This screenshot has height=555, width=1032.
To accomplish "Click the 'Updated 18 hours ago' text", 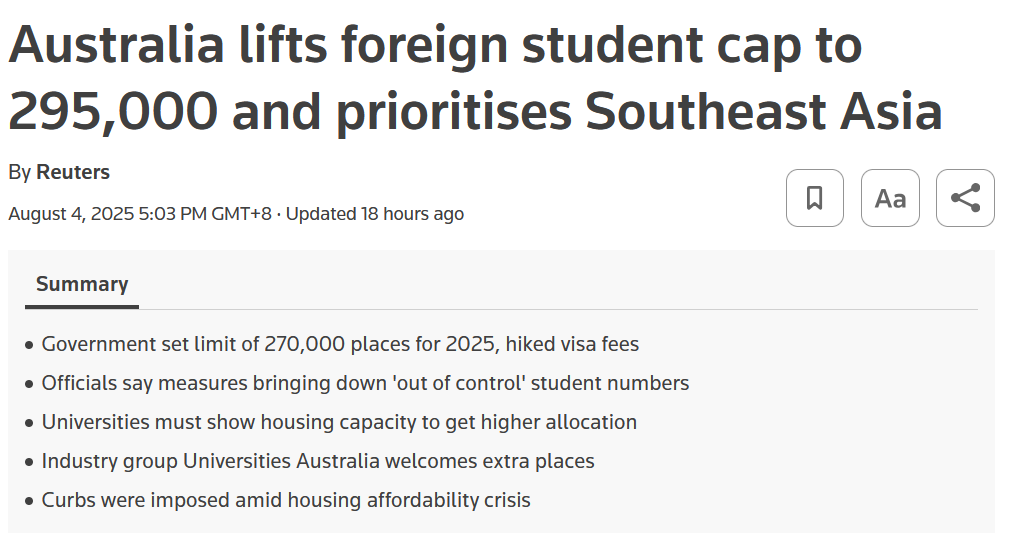I will tap(375, 214).
